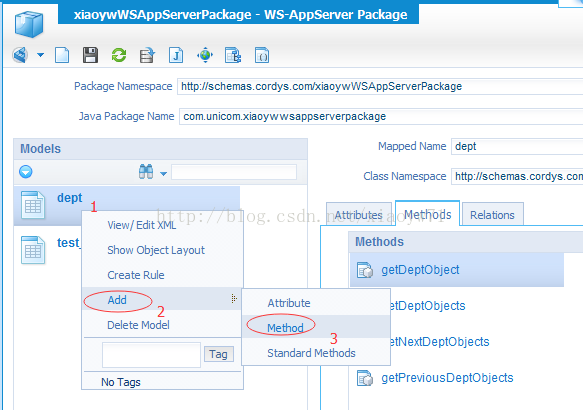Open the Add submenu entry
The width and height of the screenshot is (583, 410).
pos(117,300)
